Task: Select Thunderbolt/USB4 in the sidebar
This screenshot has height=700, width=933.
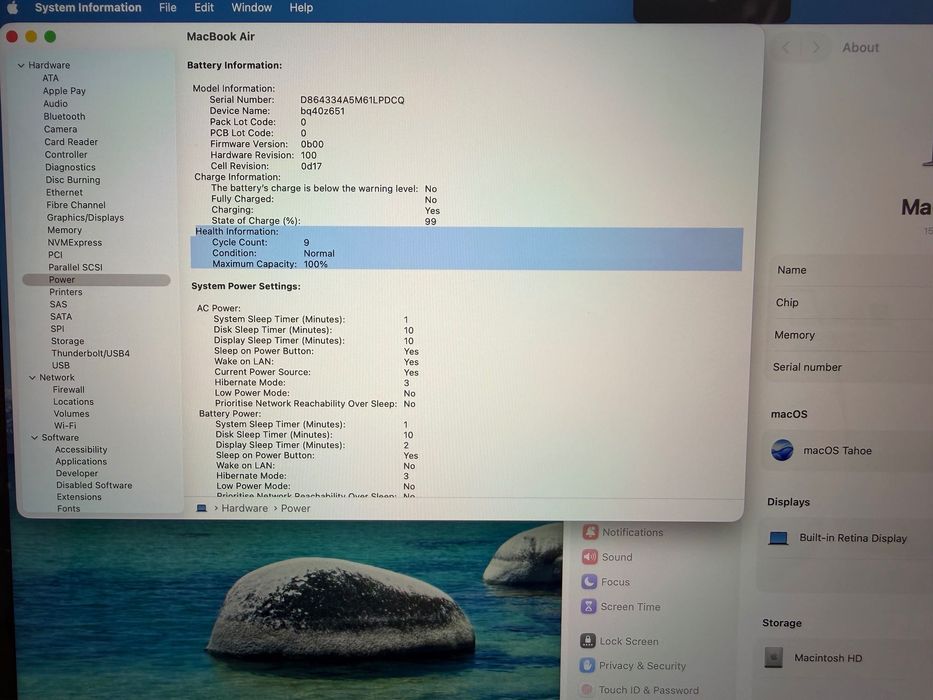Action: tap(90, 353)
